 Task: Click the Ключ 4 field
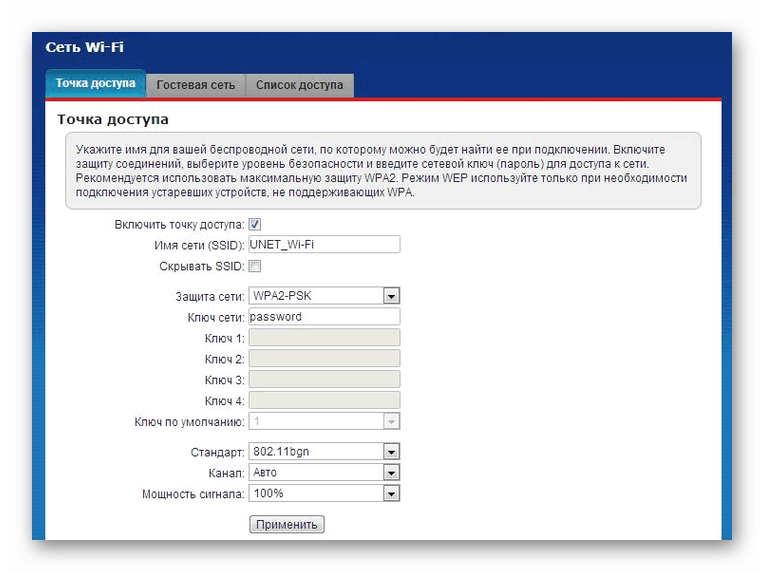click(325, 400)
